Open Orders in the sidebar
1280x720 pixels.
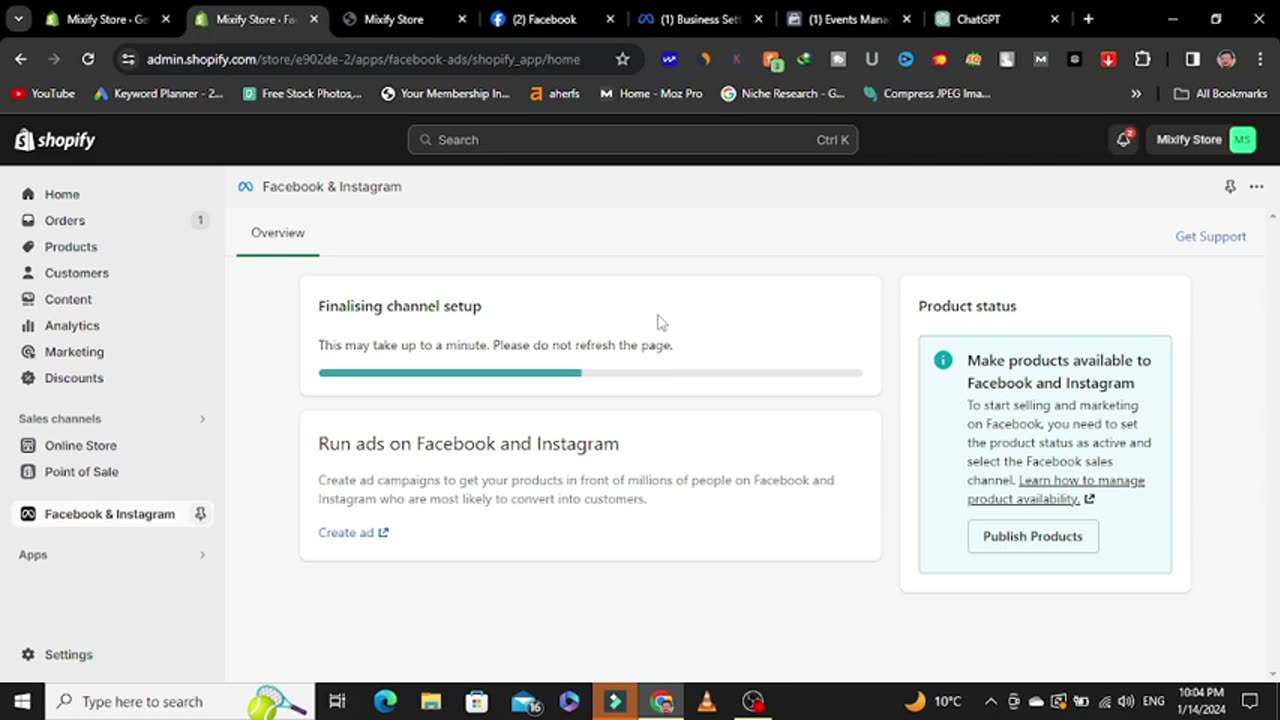click(x=65, y=220)
